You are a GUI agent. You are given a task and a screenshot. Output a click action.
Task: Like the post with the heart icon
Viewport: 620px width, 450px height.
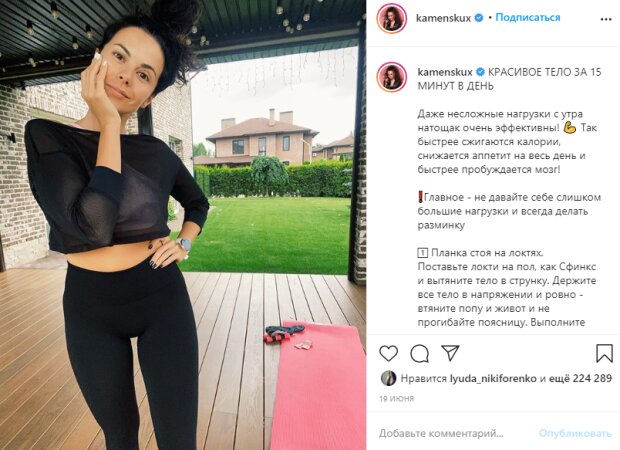click(x=388, y=353)
